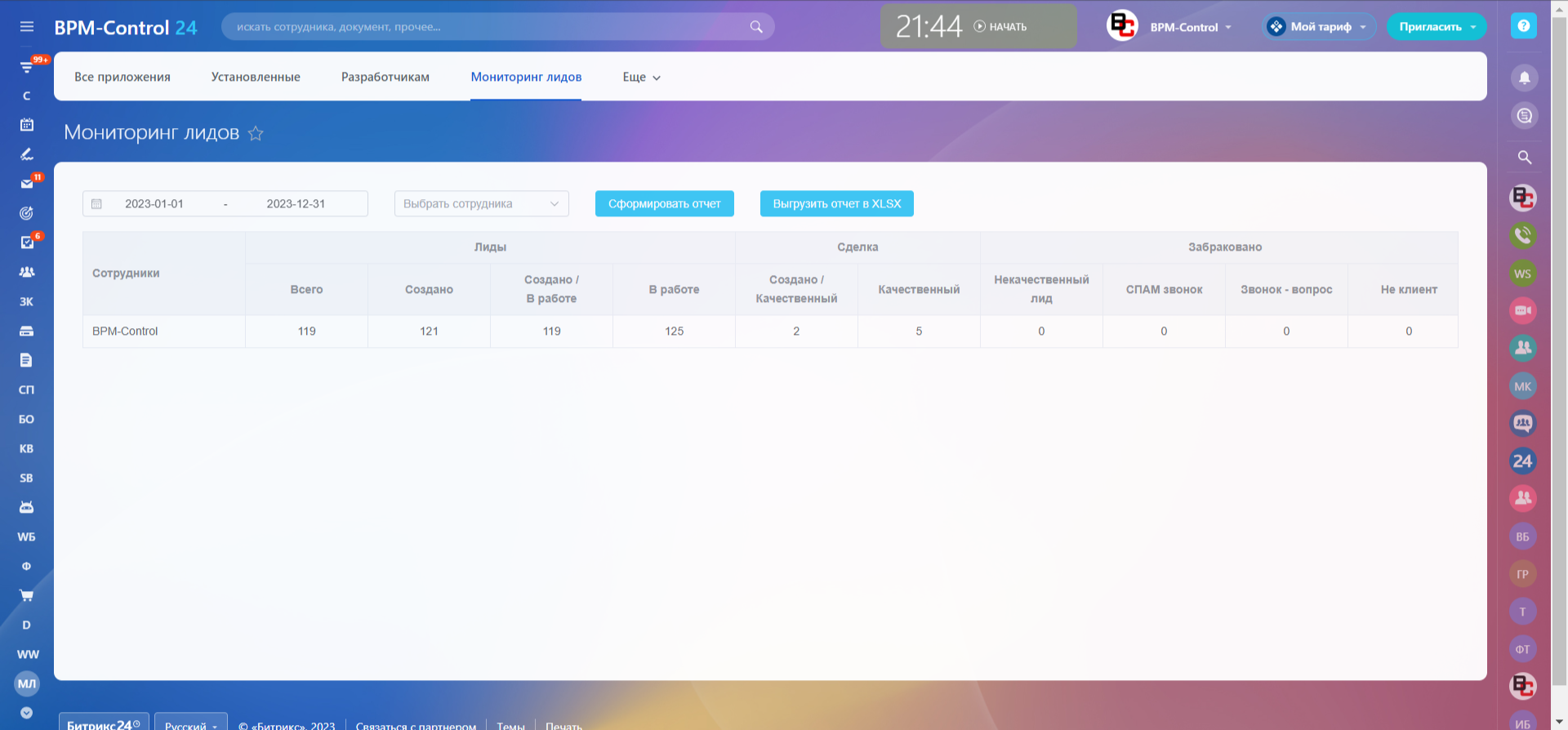Switch to Установленные tab

pos(256,77)
